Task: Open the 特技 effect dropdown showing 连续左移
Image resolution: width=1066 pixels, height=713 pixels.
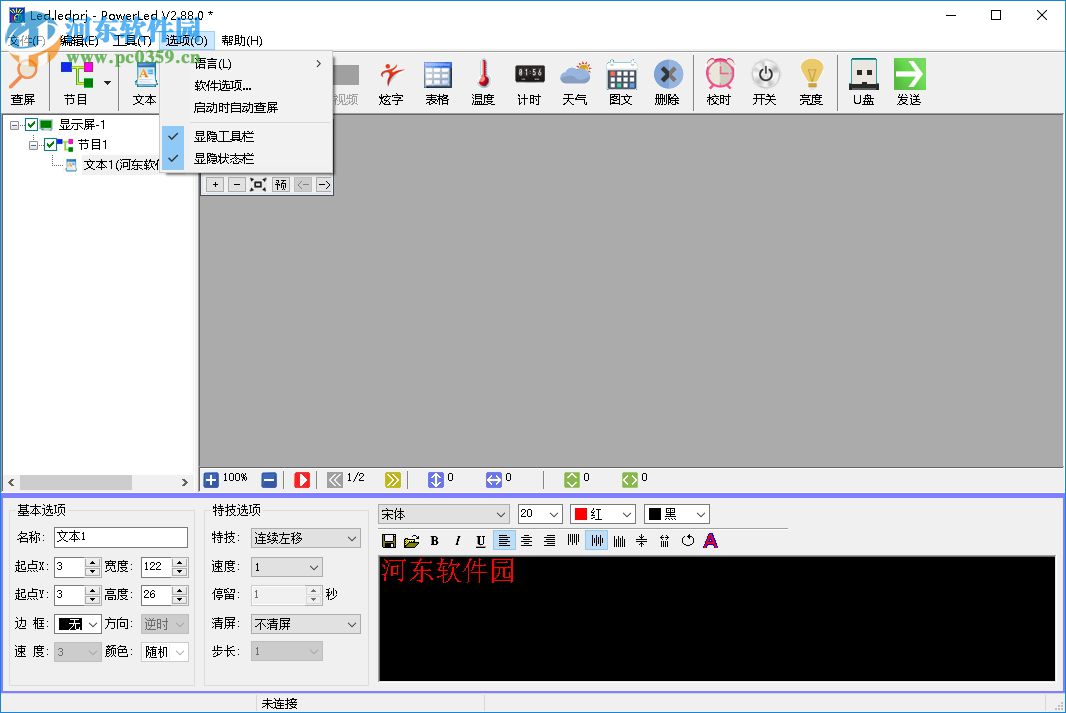Action: click(x=305, y=537)
